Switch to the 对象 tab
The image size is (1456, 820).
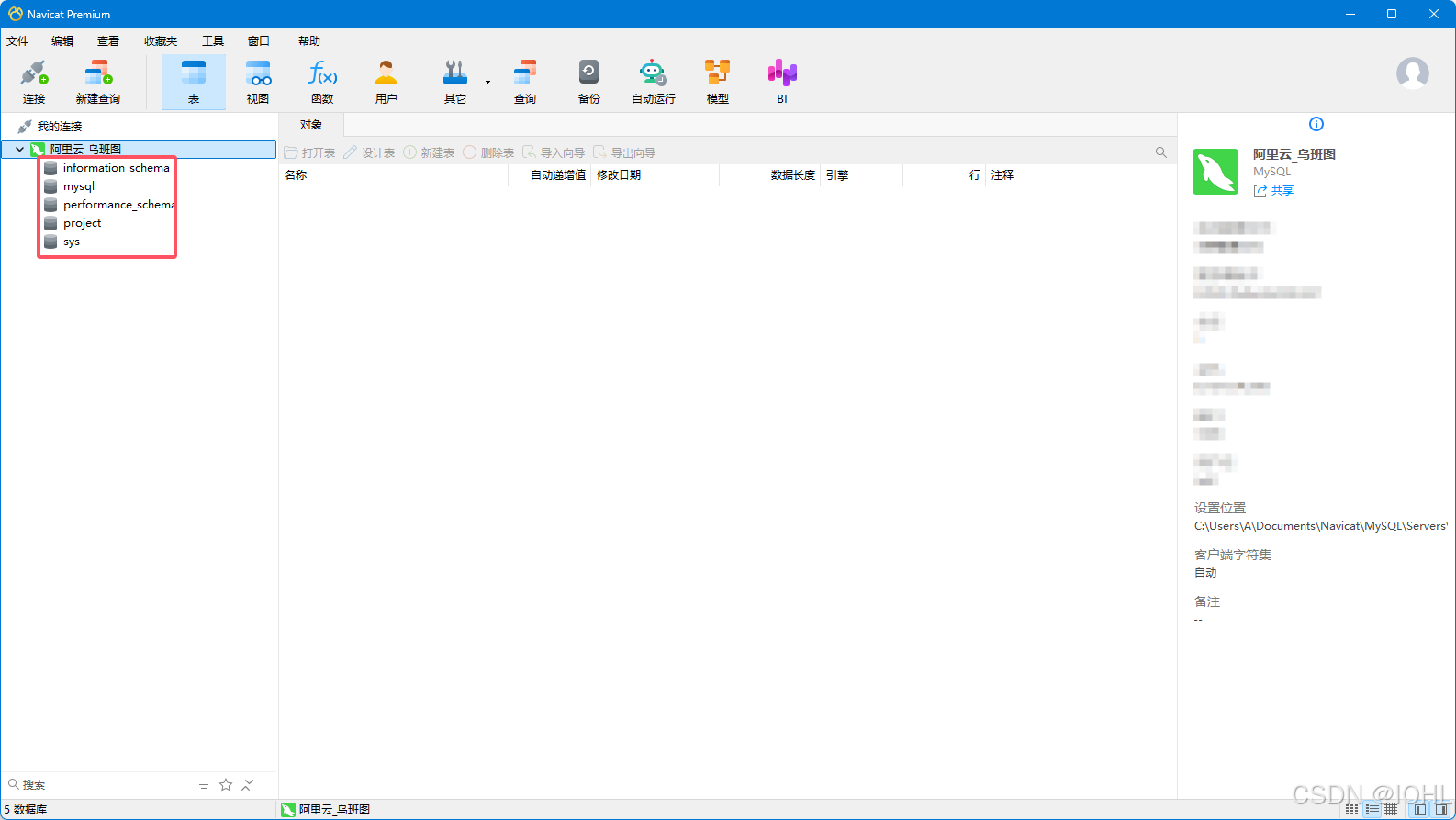[x=311, y=125]
